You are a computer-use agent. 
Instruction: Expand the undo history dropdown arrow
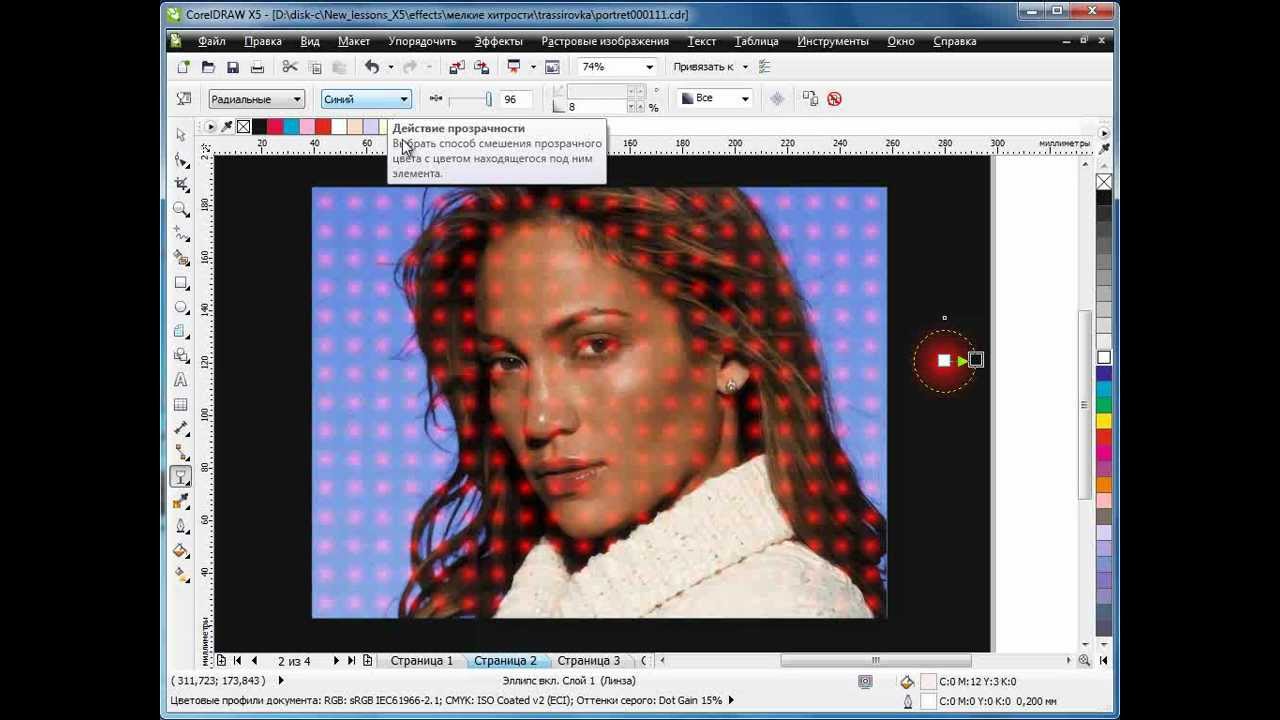pos(390,67)
